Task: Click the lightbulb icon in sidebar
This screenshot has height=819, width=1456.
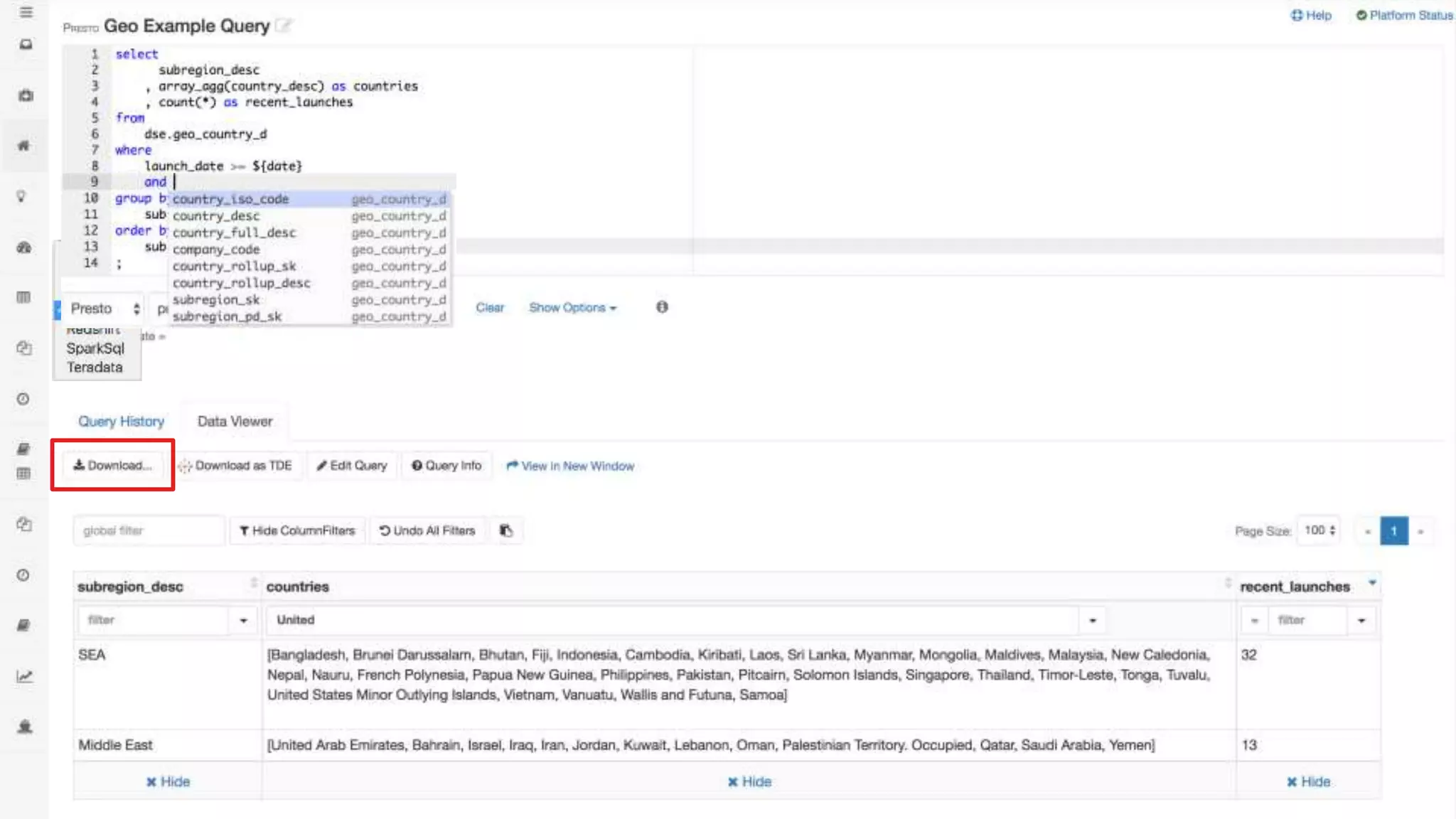Action: coord(22,196)
